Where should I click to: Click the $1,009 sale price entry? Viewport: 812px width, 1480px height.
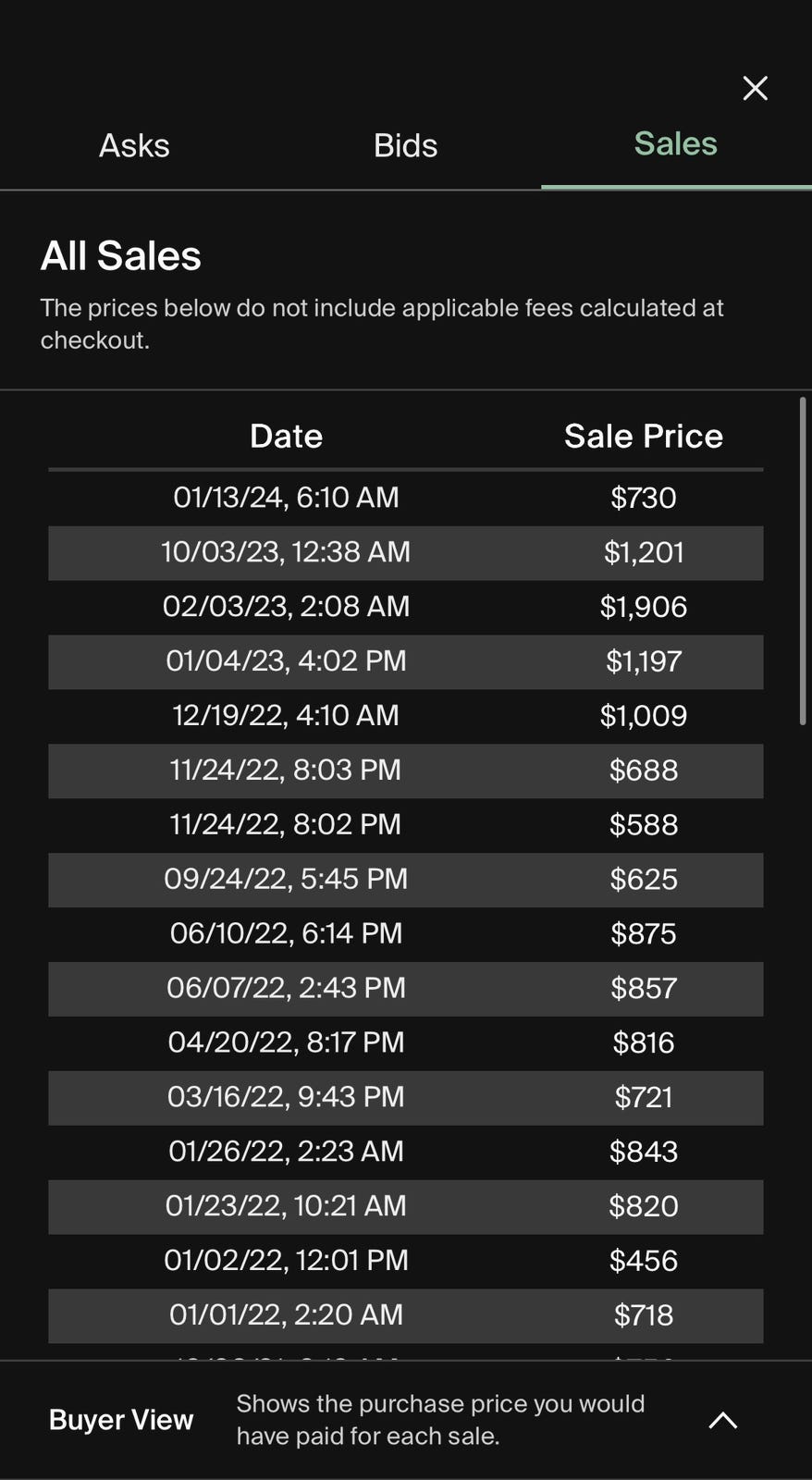click(643, 715)
